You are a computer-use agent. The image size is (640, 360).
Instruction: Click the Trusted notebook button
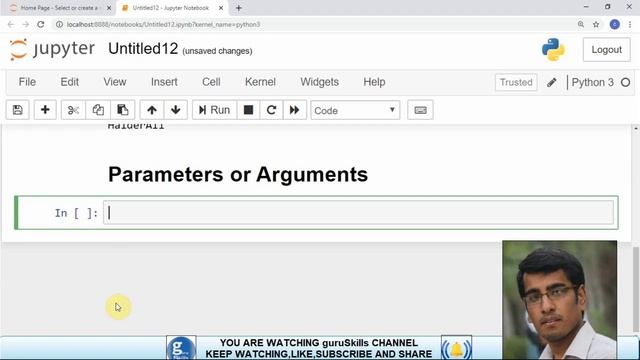[516, 82]
